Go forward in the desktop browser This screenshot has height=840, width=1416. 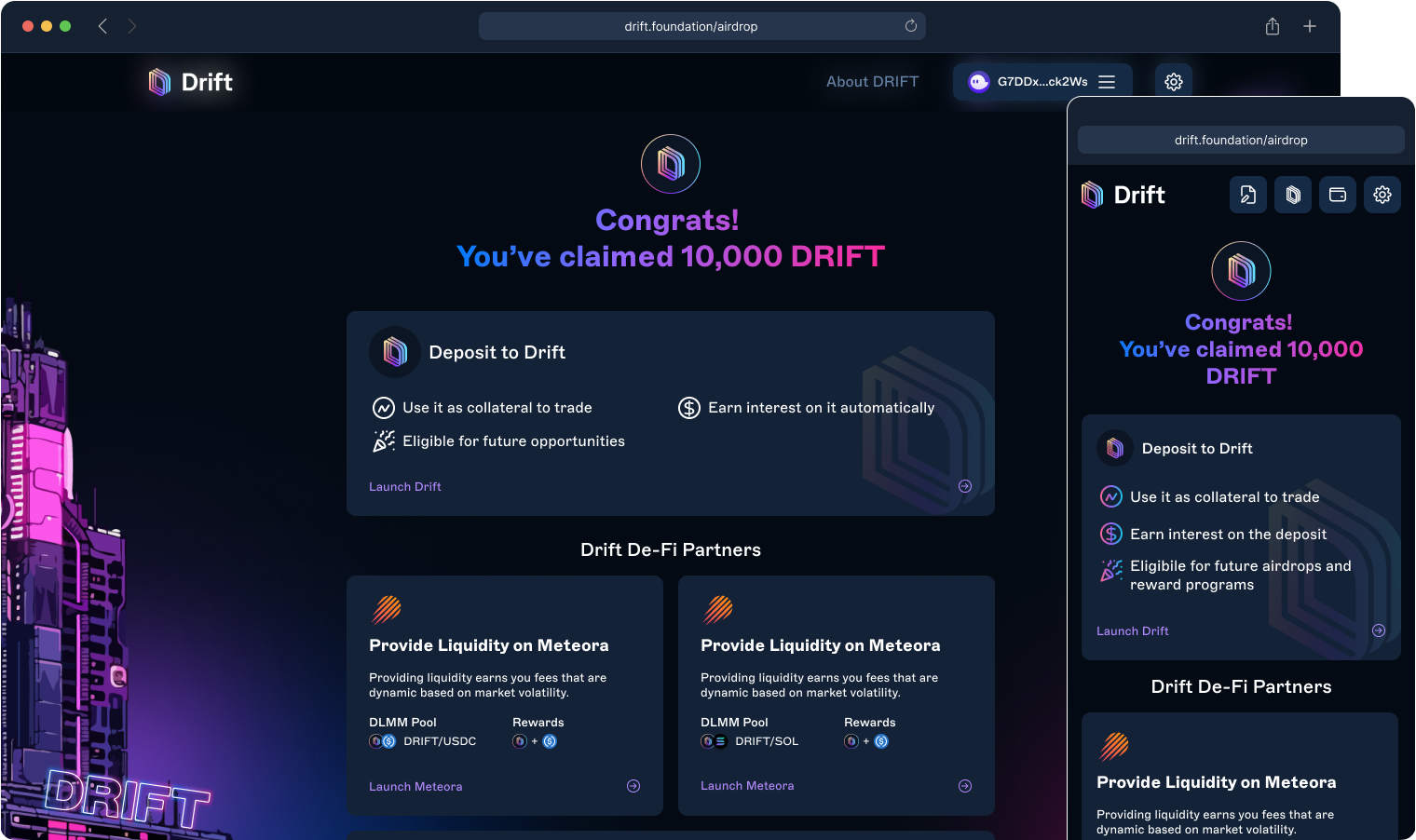tap(131, 26)
